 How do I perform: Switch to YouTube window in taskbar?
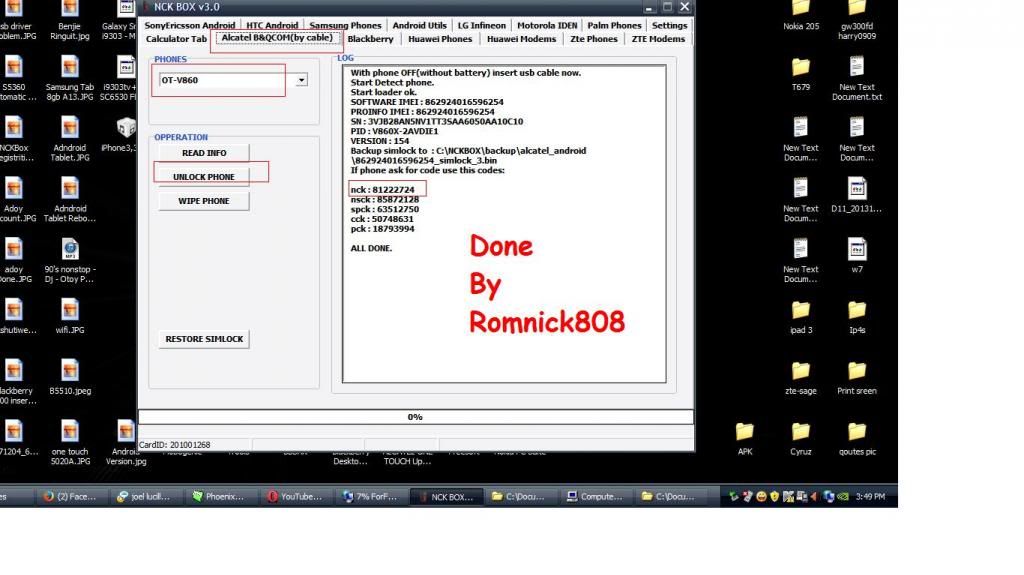pos(295,496)
